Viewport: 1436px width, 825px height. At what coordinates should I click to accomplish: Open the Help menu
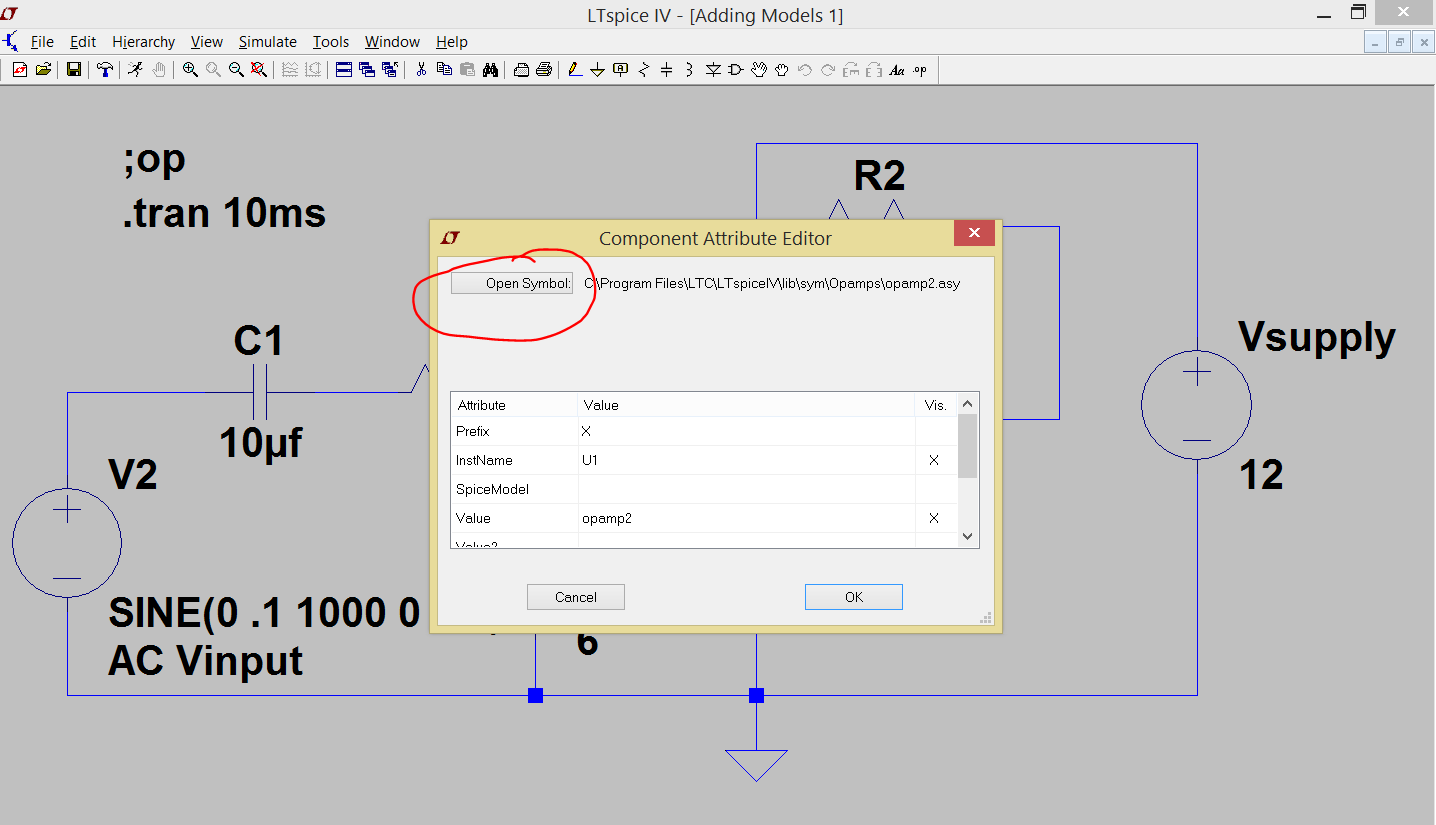point(452,42)
